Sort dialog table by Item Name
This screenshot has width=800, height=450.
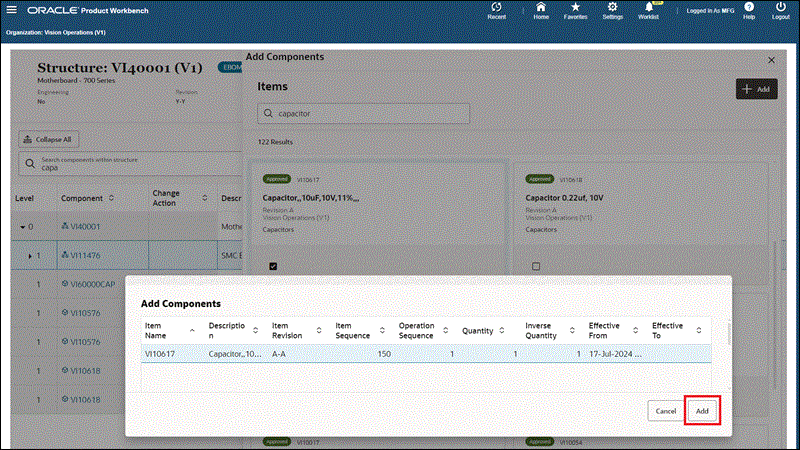(x=192, y=331)
